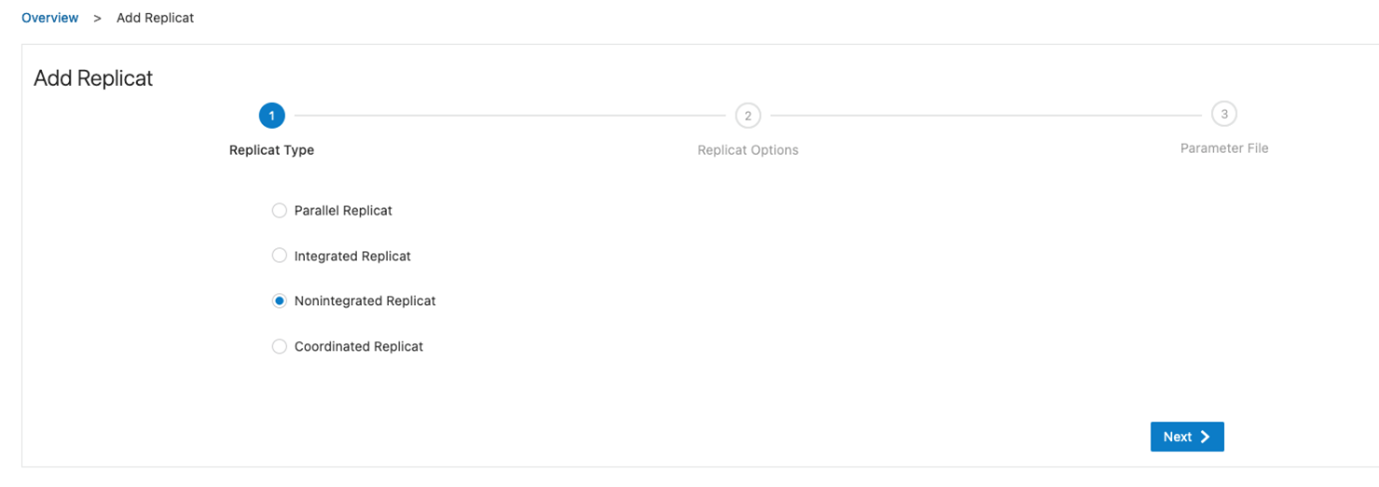The width and height of the screenshot is (1379, 487).
Task: Switch to the Replicat Options step label
Action: tap(747, 150)
